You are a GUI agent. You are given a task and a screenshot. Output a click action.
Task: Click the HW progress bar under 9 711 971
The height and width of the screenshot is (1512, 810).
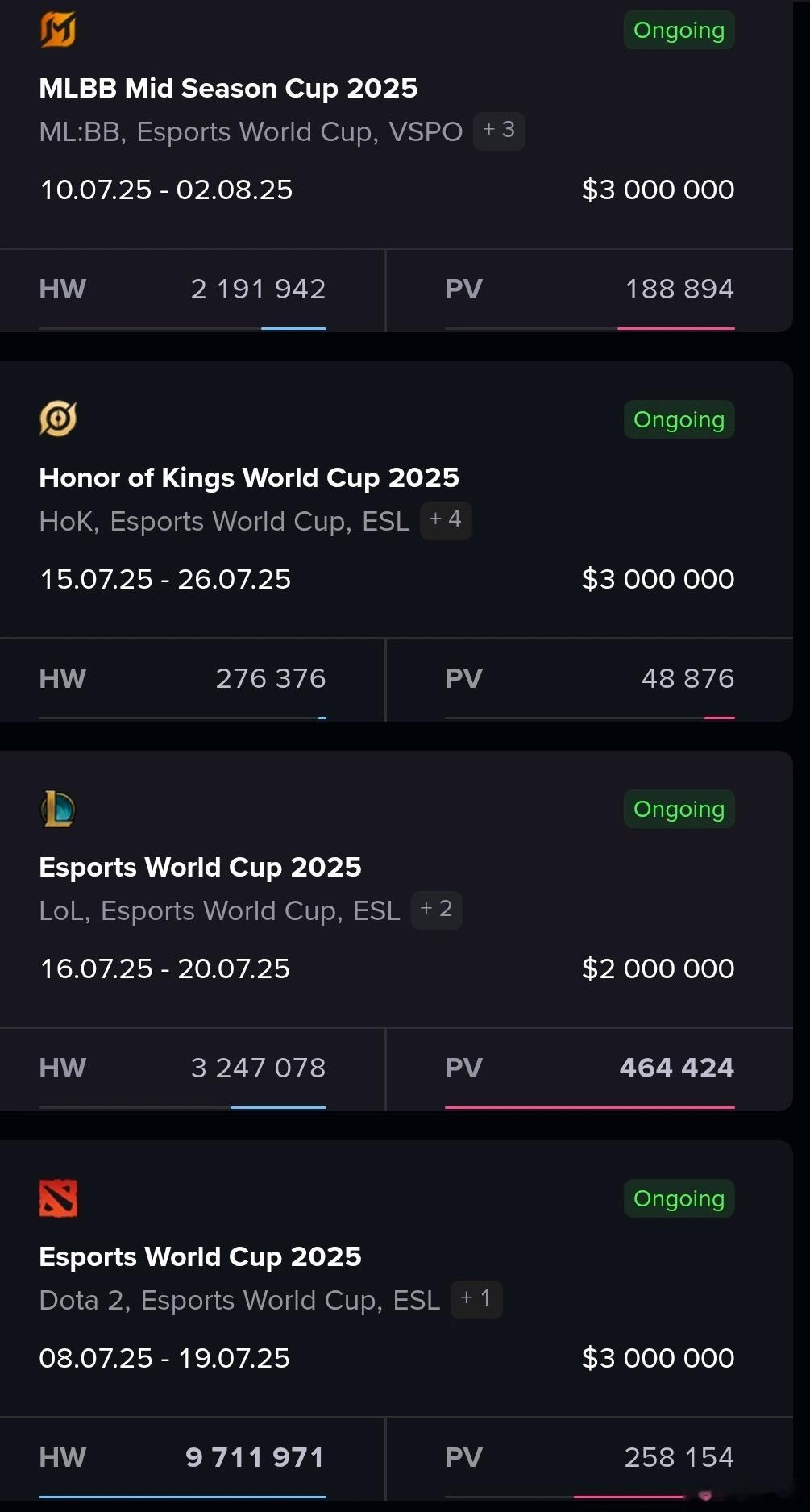pos(182,1497)
